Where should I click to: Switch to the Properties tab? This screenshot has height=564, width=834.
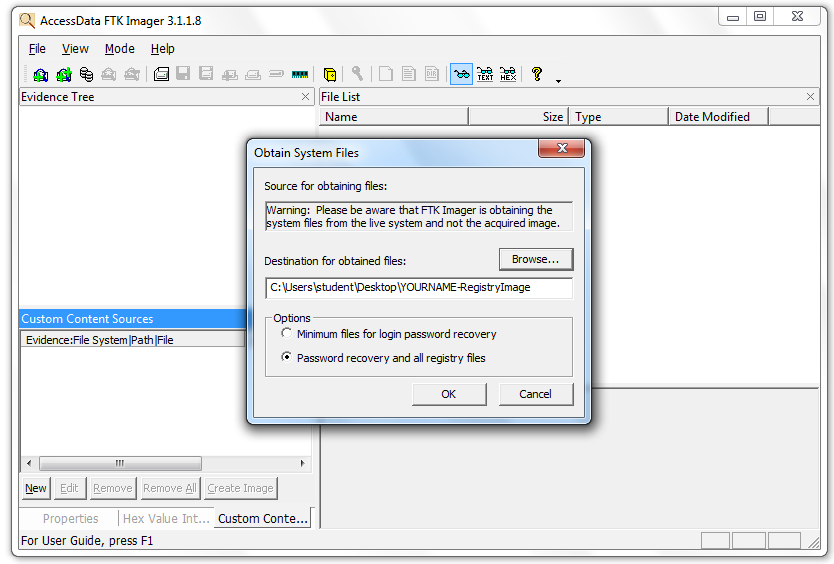point(70,519)
